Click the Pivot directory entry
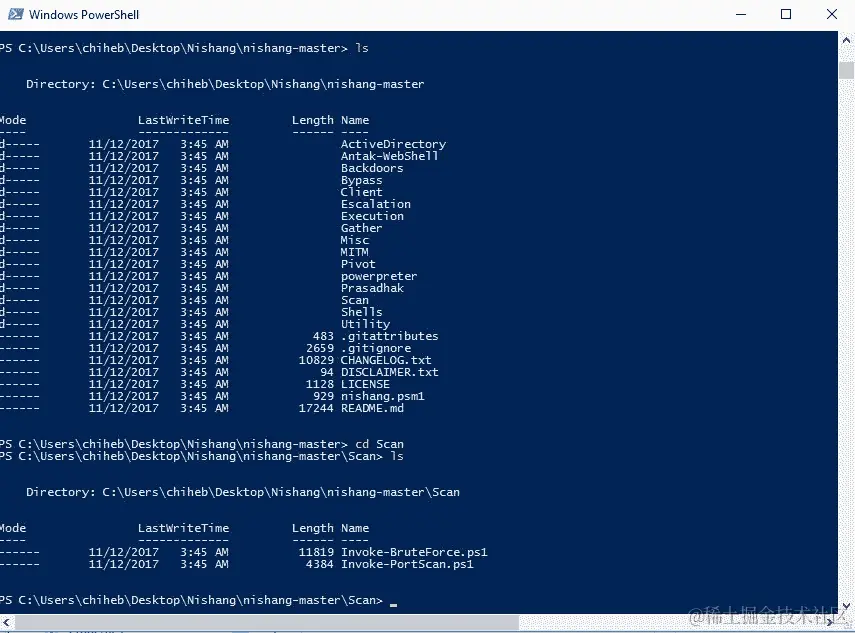This screenshot has height=633, width=855. tap(358, 264)
